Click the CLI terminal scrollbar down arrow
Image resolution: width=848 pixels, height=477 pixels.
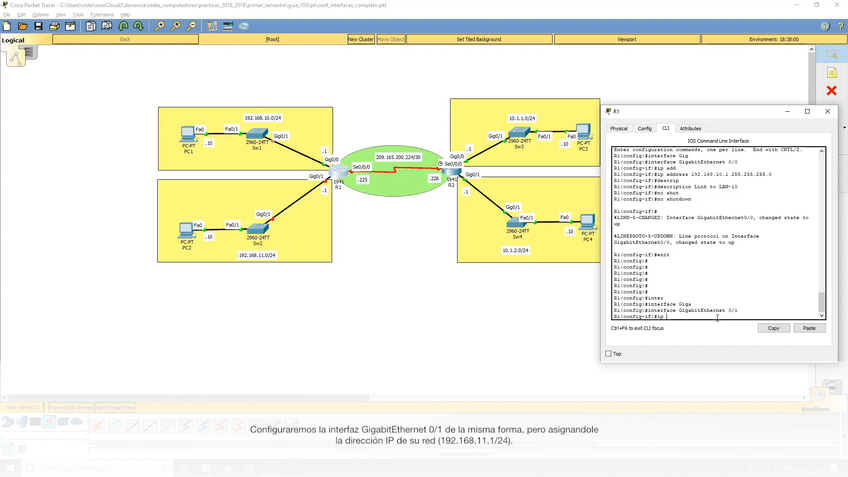[x=822, y=316]
